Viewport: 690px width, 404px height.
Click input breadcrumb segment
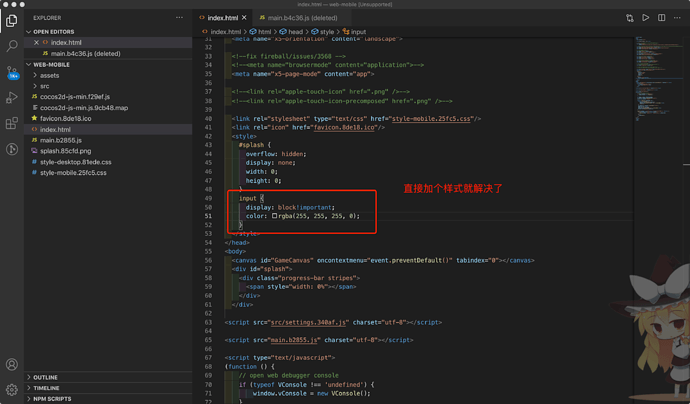click(358, 32)
